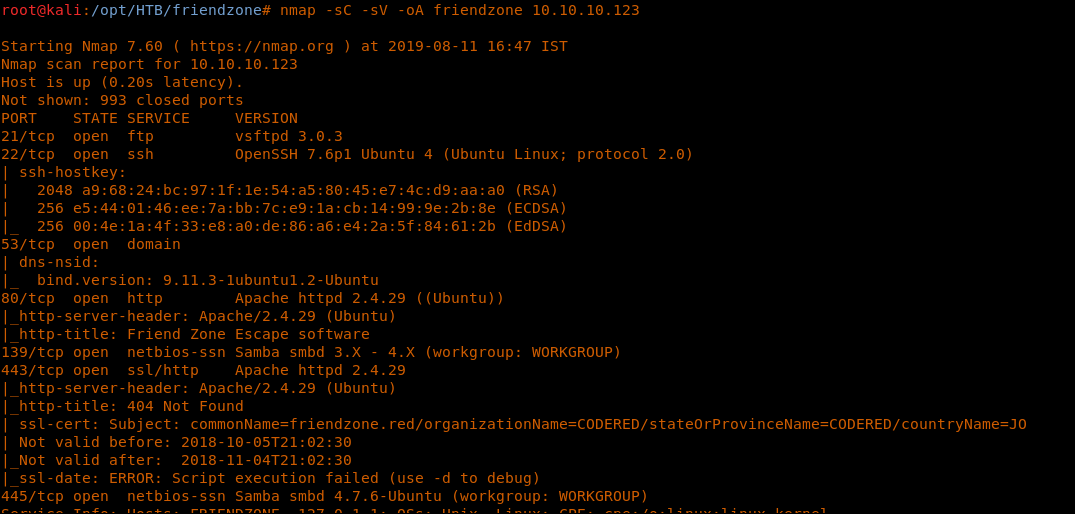Click the root@kali prompt text

point(41,10)
